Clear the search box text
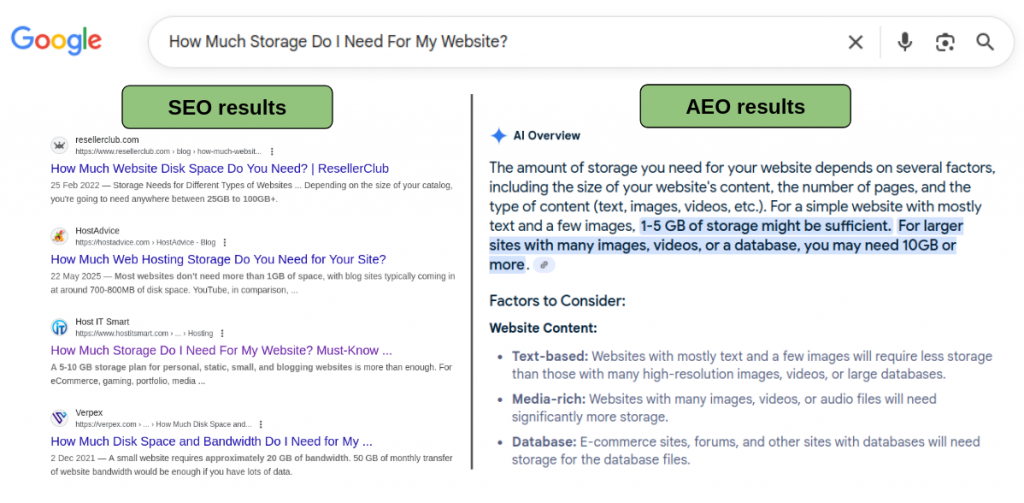 pos(856,42)
